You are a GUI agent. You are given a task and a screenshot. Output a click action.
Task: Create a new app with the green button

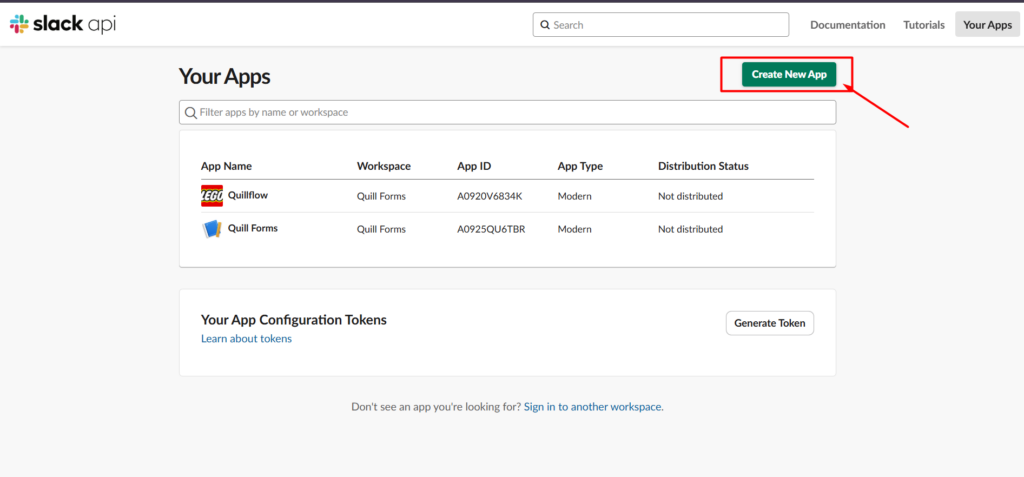point(789,74)
